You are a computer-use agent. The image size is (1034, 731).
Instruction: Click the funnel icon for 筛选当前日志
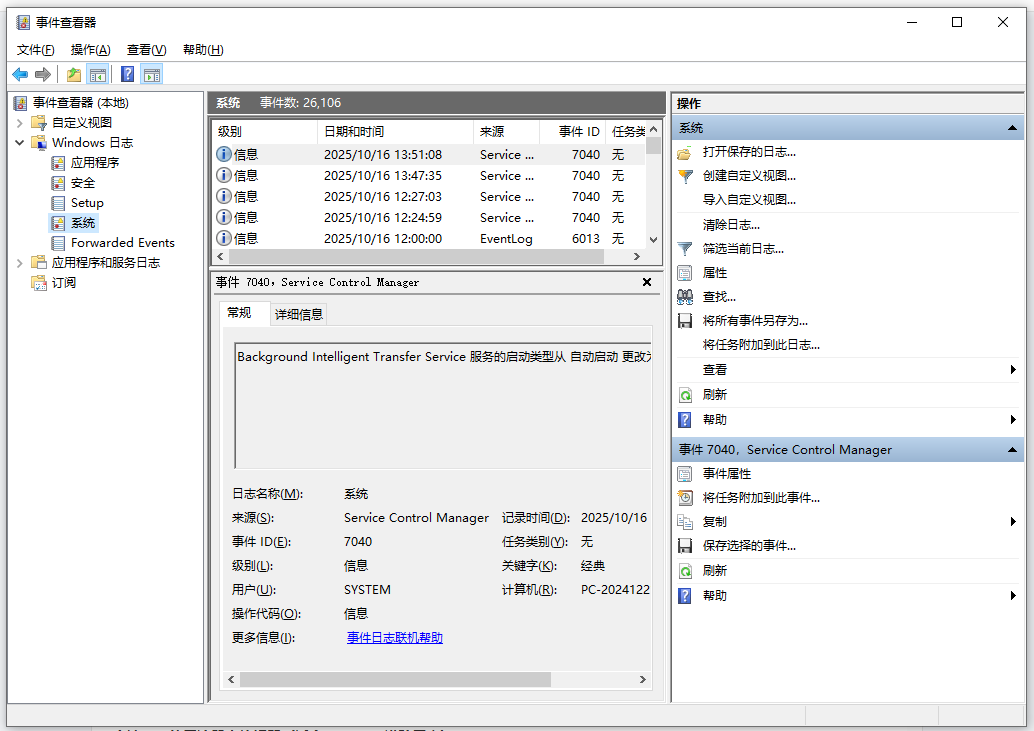coord(685,249)
